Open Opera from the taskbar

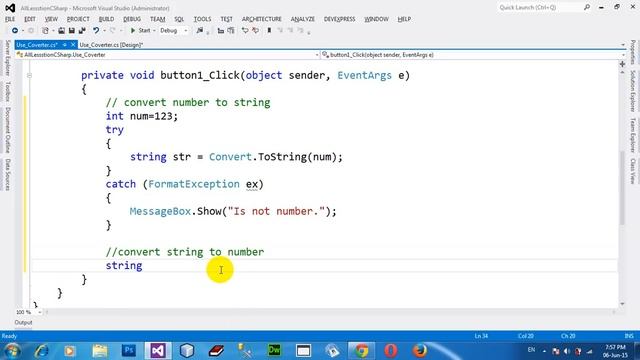pos(391,351)
